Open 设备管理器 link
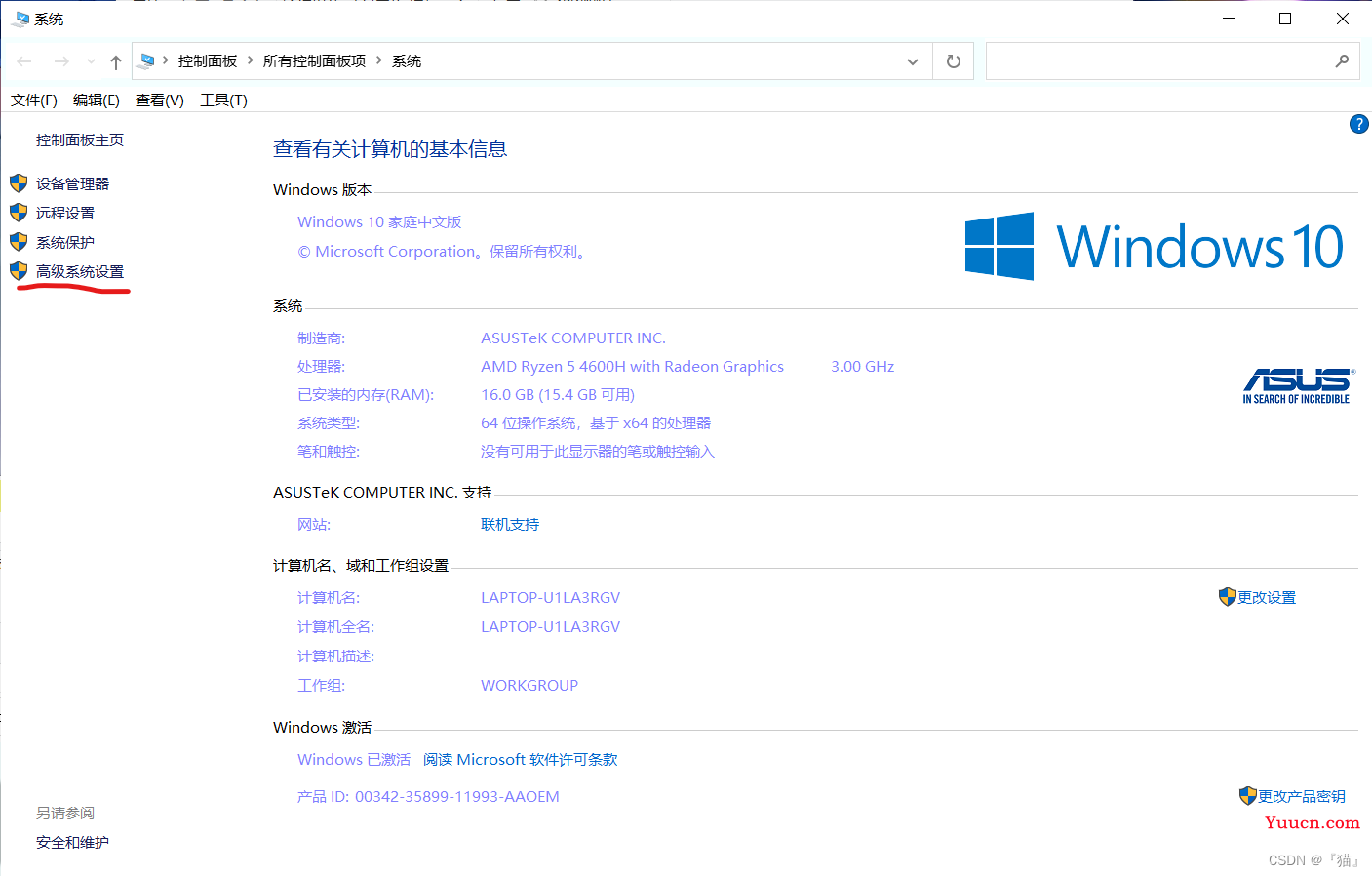1372x876 pixels. (72, 183)
